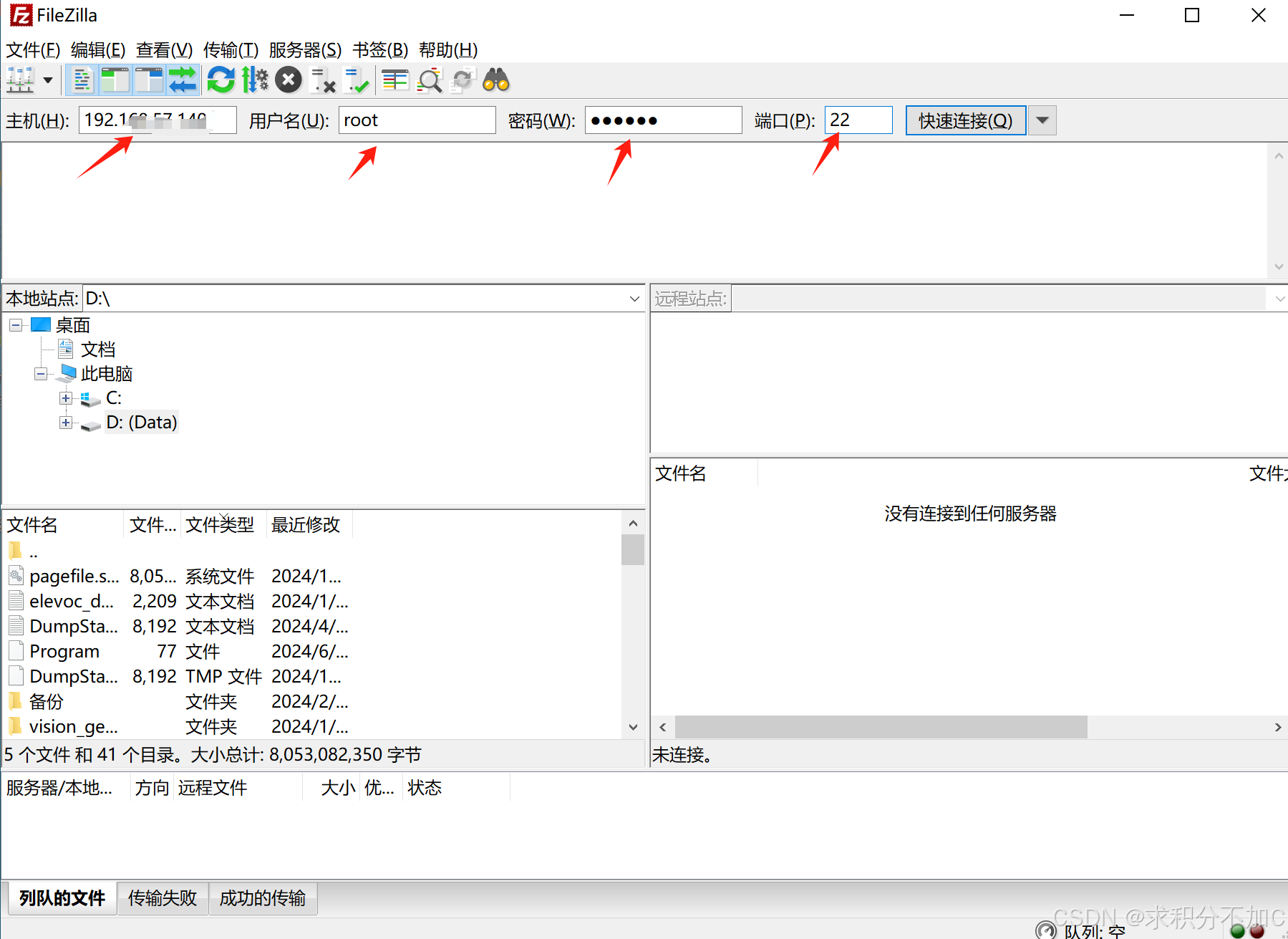Toggle directory comparison
1288x939 pixels.
430,80
